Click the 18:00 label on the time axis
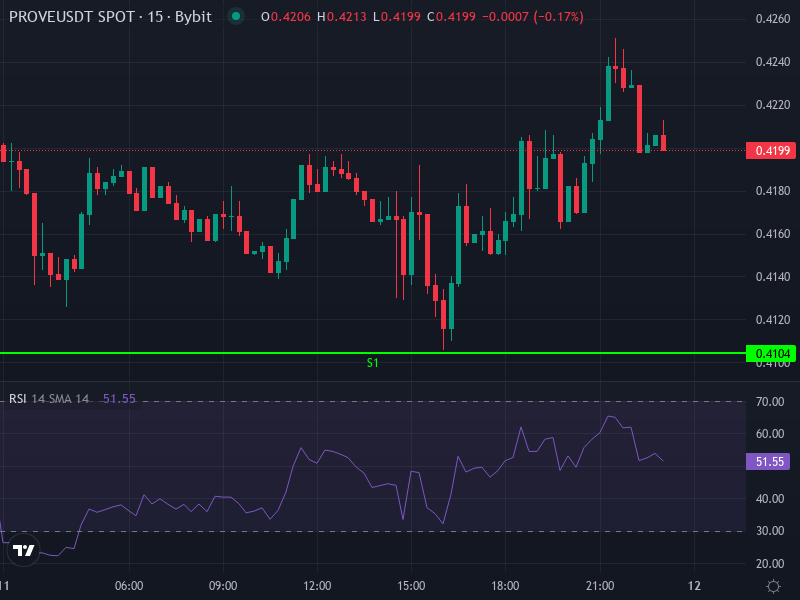Viewport: 800px width, 600px height. point(508,586)
